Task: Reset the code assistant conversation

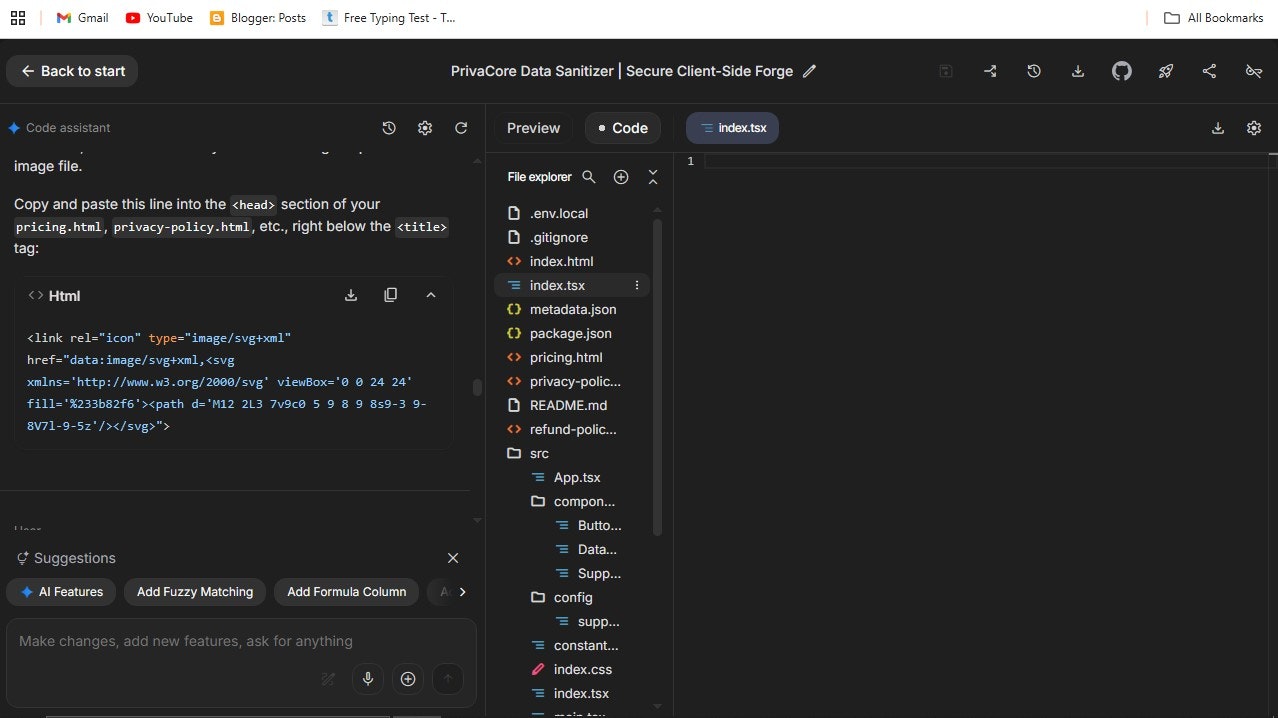Action: click(461, 128)
